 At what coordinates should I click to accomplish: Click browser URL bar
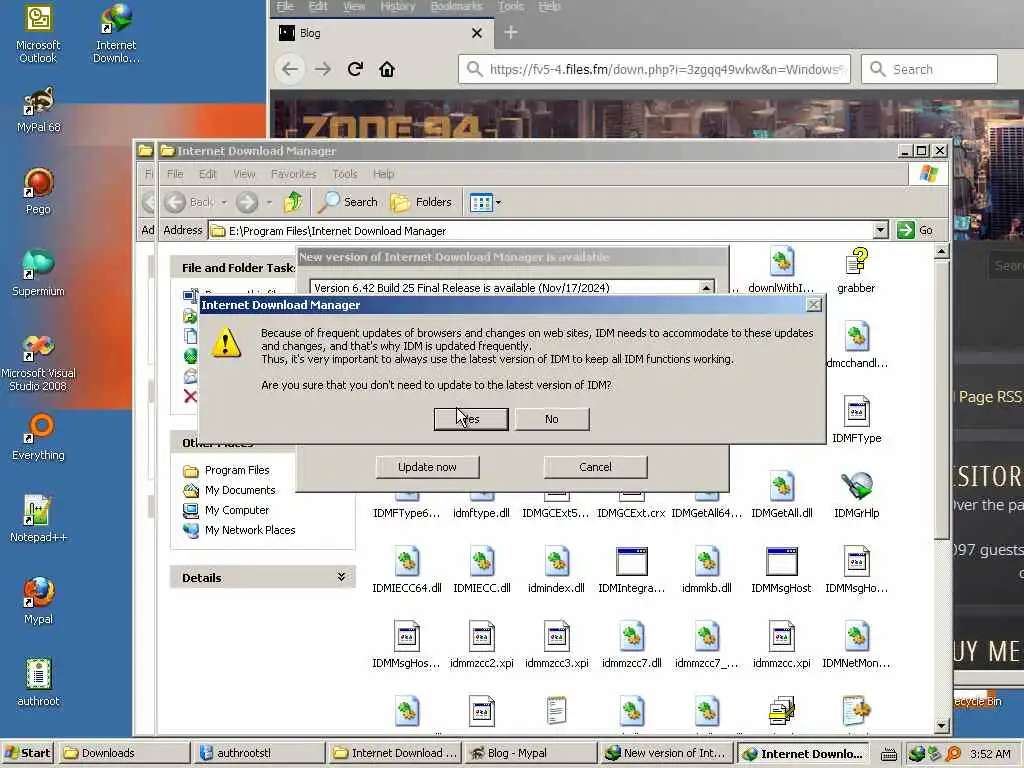654,69
